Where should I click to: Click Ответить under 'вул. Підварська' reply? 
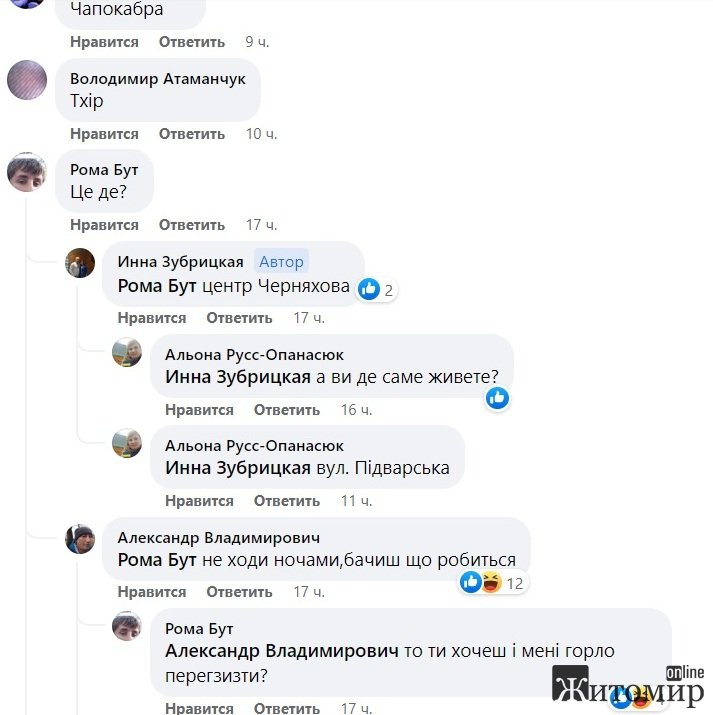coord(287,501)
